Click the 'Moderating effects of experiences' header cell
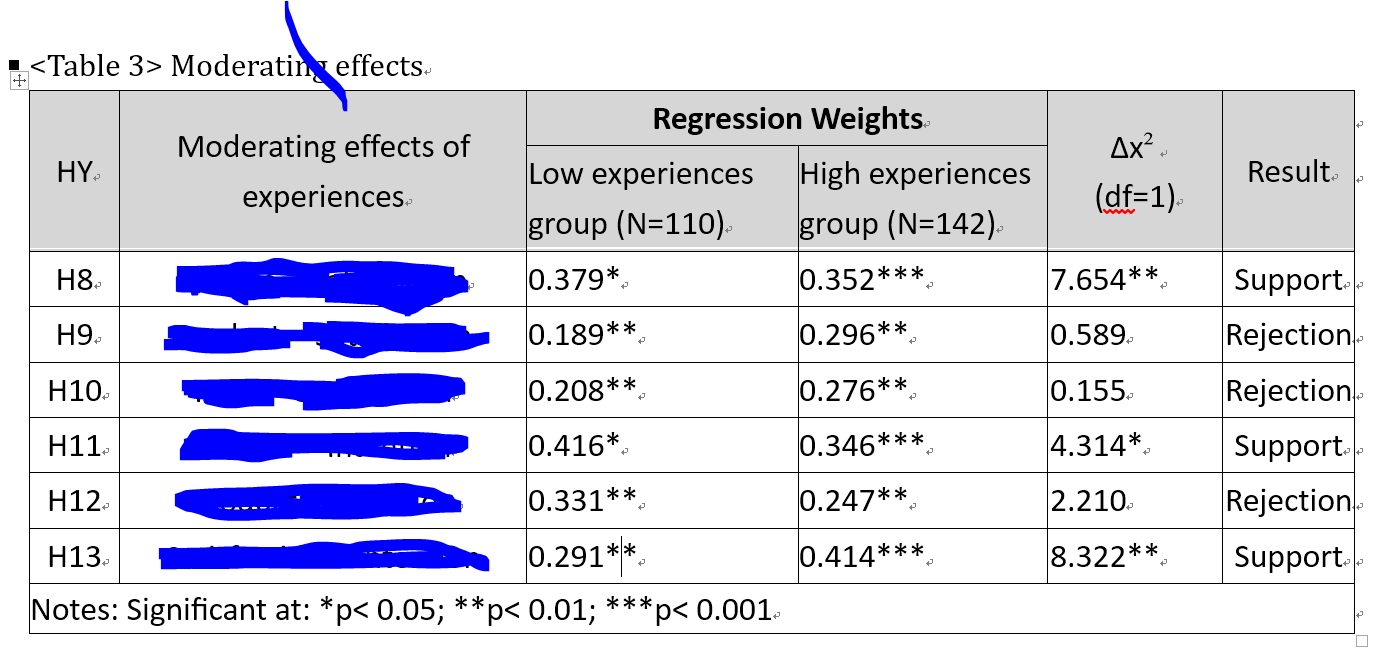The width and height of the screenshot is (1384, 658). 323,171
